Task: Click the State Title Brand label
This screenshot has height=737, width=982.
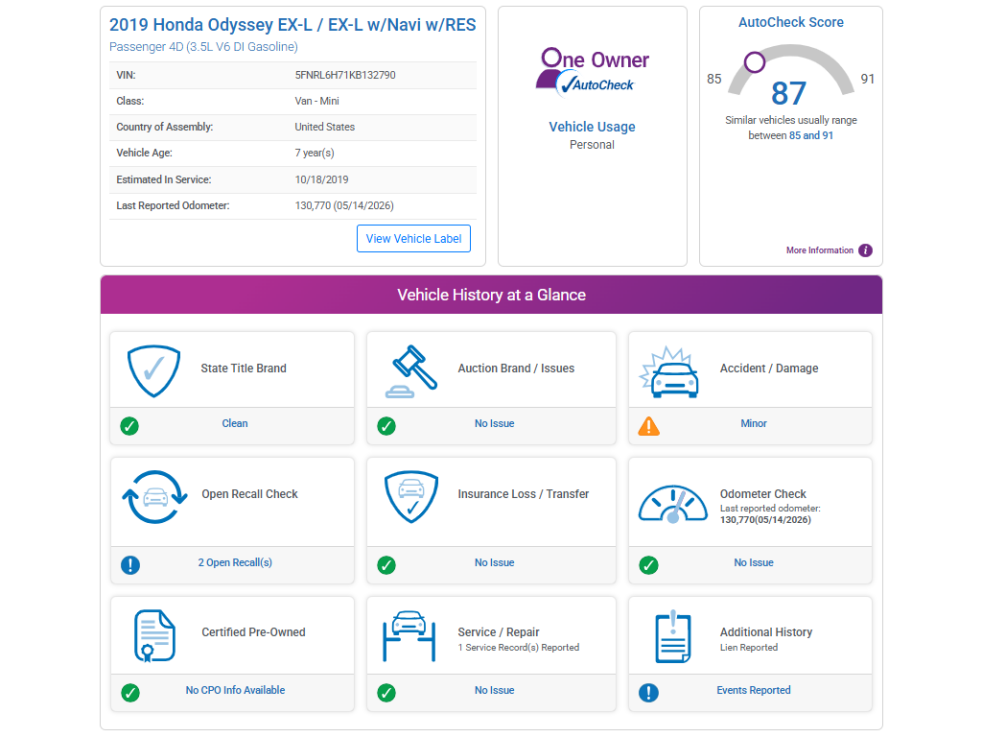Action: pos(244,368)
